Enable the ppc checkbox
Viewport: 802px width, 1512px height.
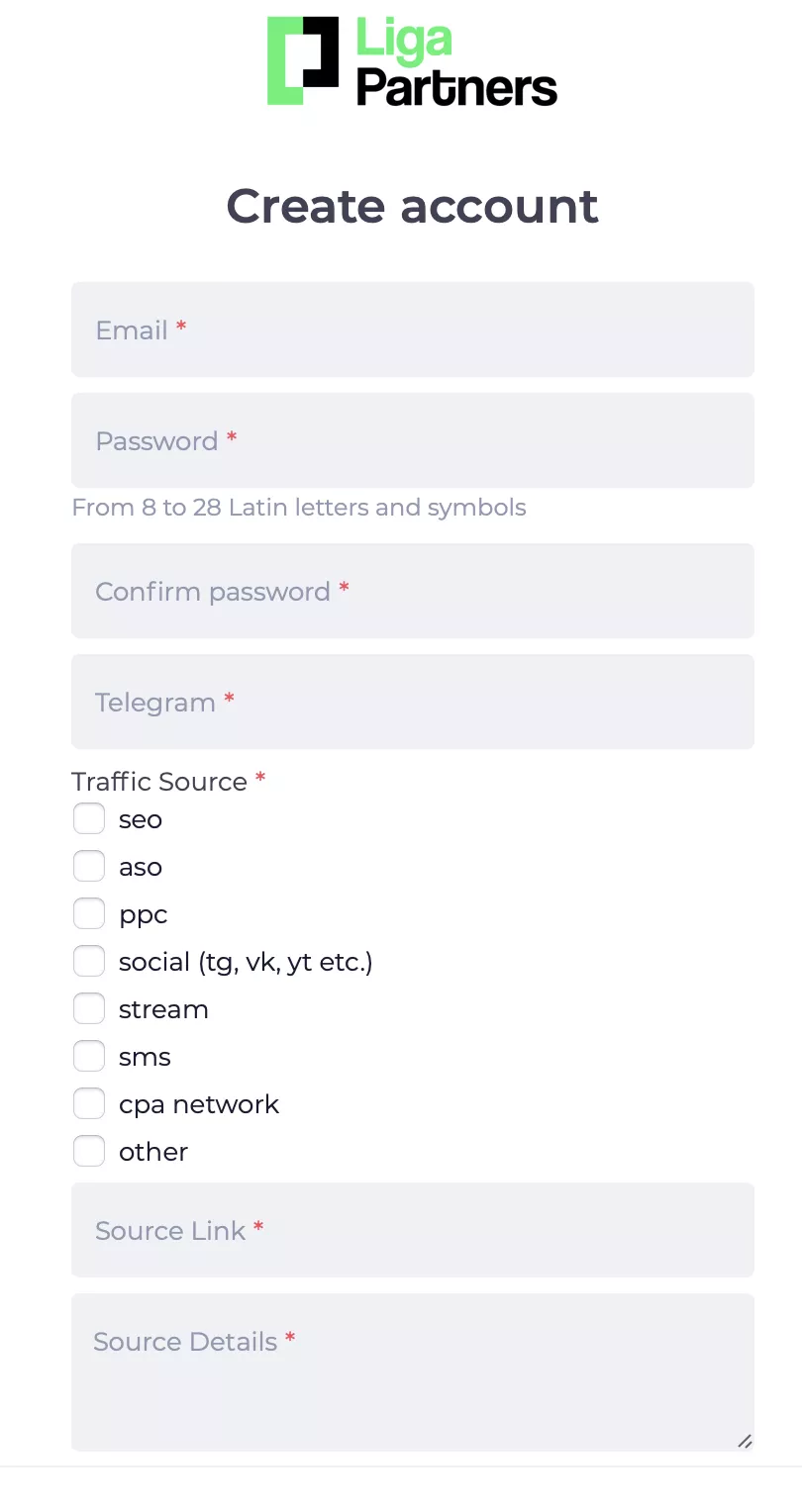click(x=89, y=914)
